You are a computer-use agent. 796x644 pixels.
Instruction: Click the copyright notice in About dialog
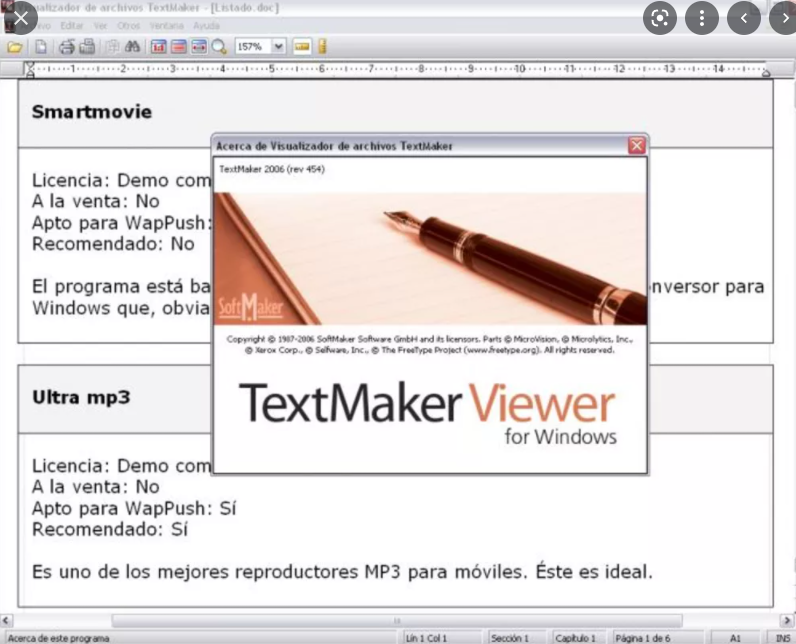tap(429, 345)
